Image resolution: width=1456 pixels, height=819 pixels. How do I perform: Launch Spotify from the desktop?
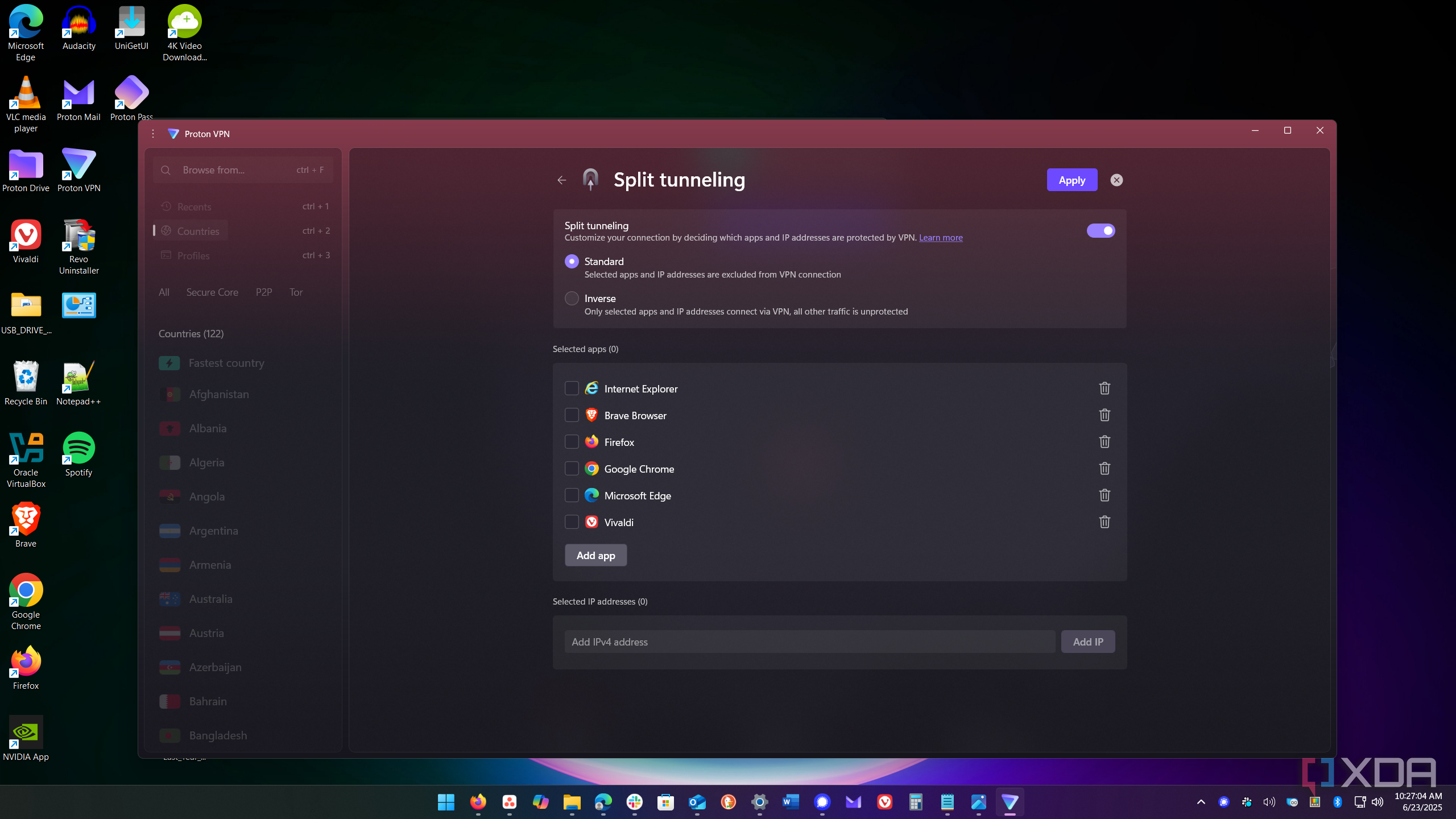click(78, 455)
